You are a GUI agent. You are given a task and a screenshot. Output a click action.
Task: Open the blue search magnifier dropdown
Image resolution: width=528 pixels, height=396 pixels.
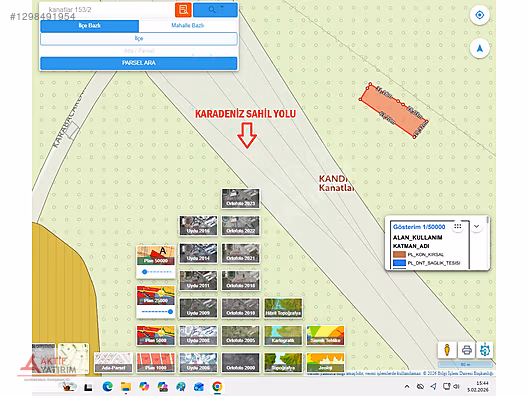click(x=215, y=10)
